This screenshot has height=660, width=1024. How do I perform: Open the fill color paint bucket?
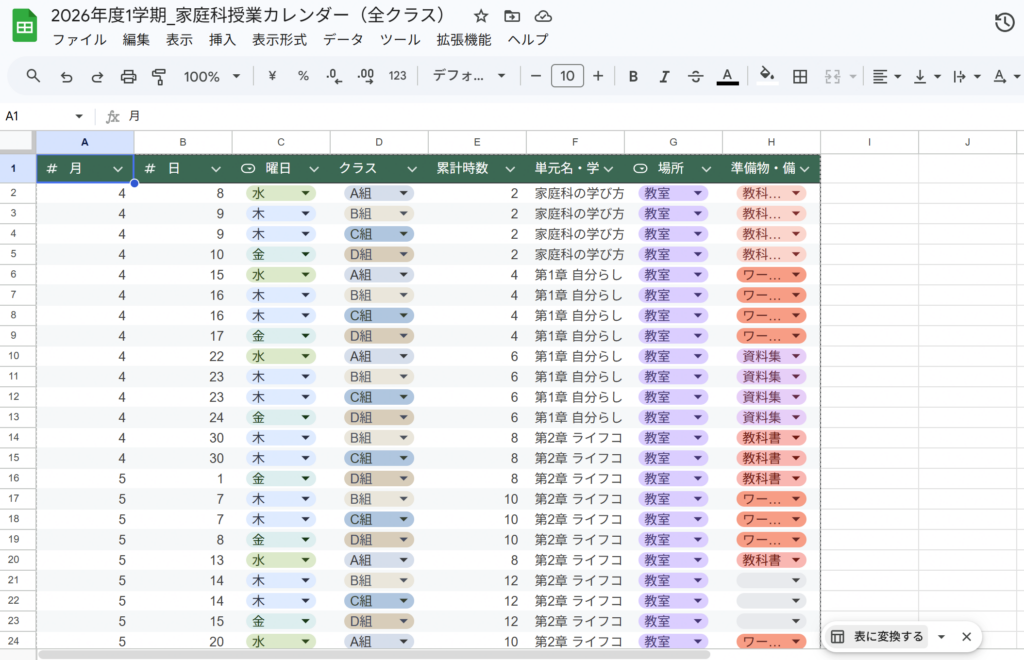point(767,76)
